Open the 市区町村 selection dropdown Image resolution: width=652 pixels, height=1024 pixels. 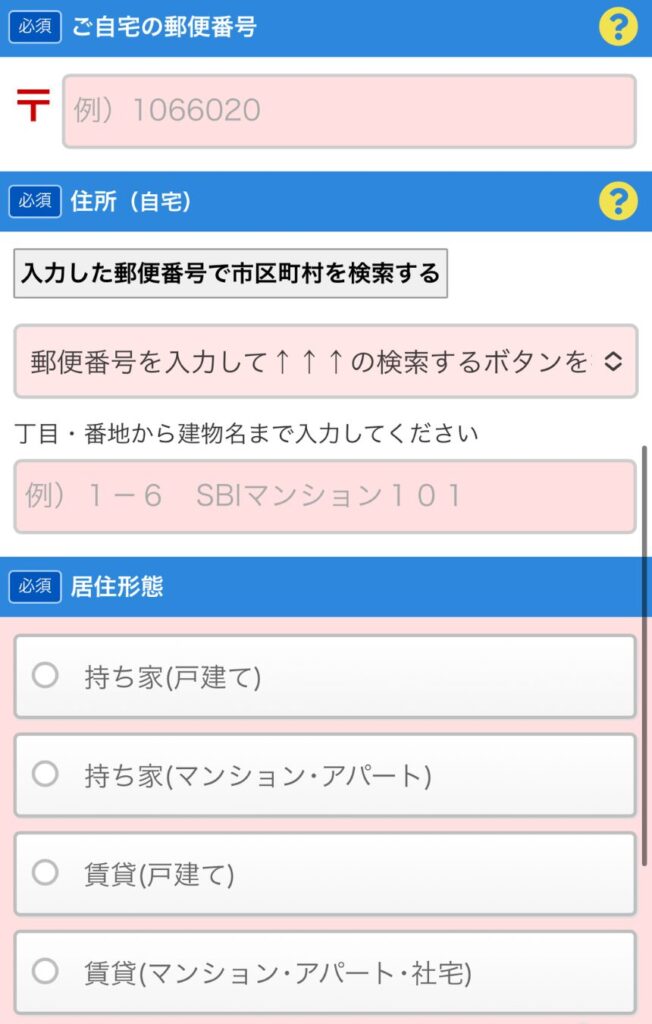click(325, 361)
